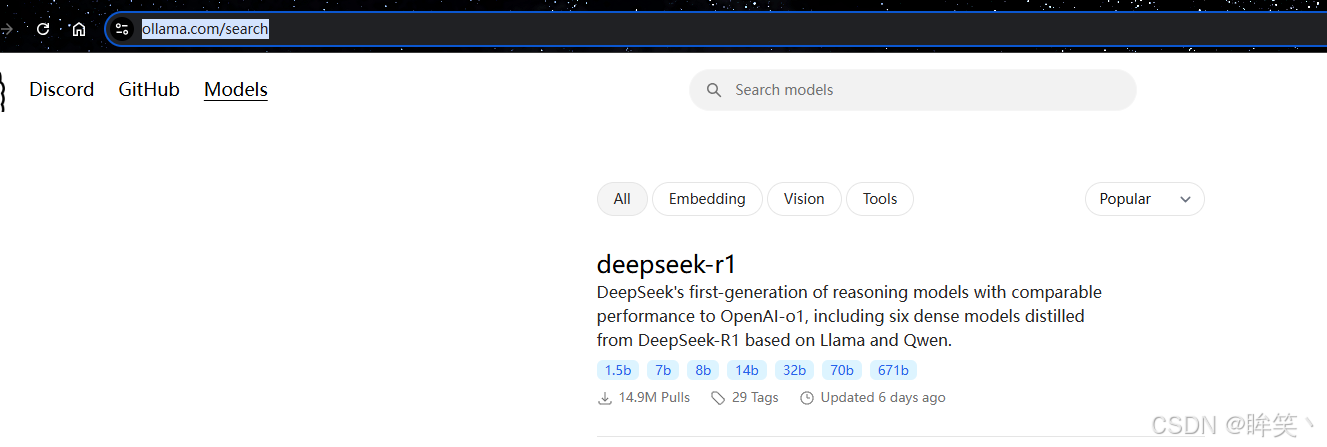Select the 7b size tag
The image size is (1327, 447).
(663, 370)
